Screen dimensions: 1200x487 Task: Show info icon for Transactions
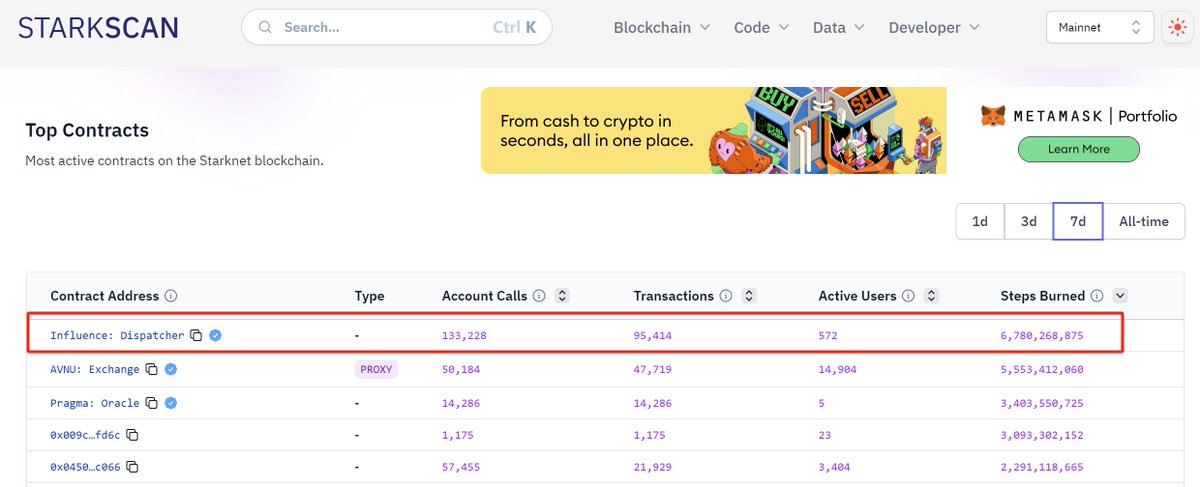point(726,296)
